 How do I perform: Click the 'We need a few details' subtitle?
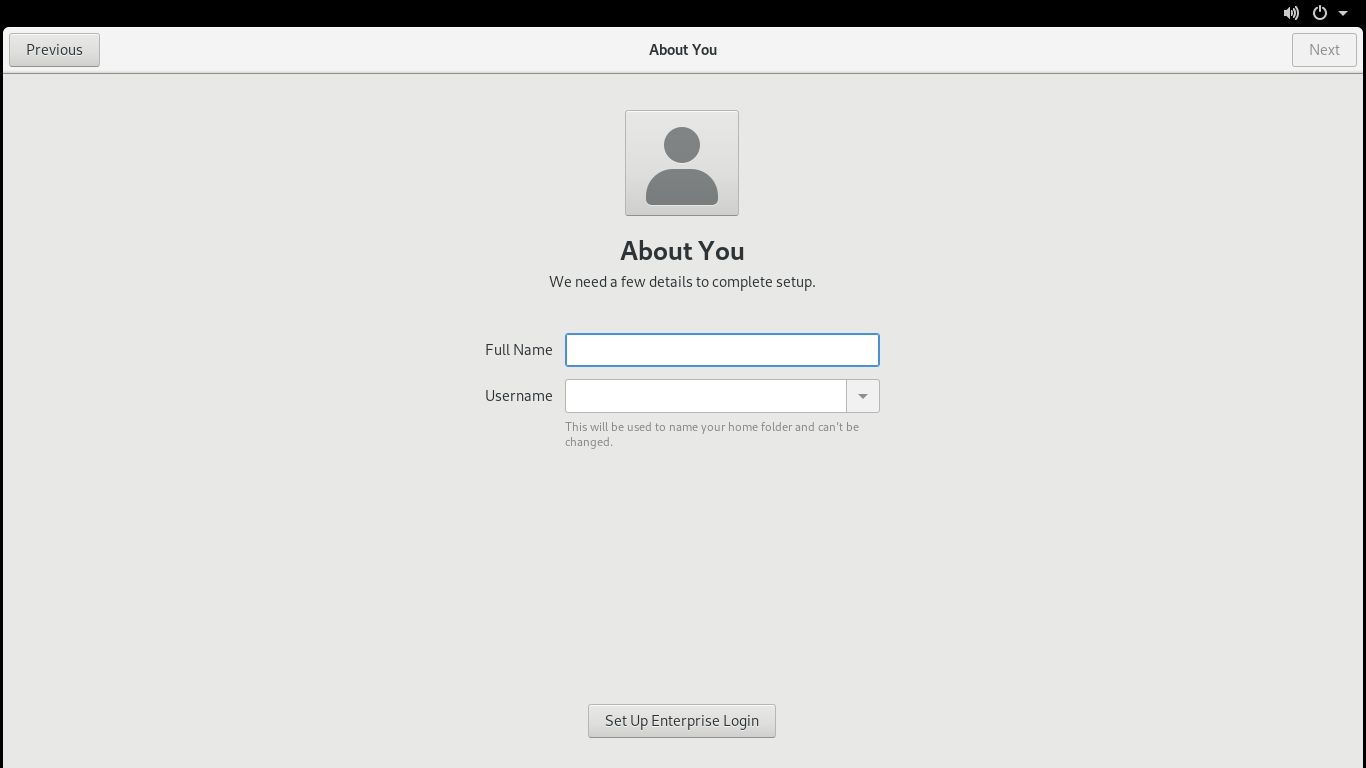point(682,282)
